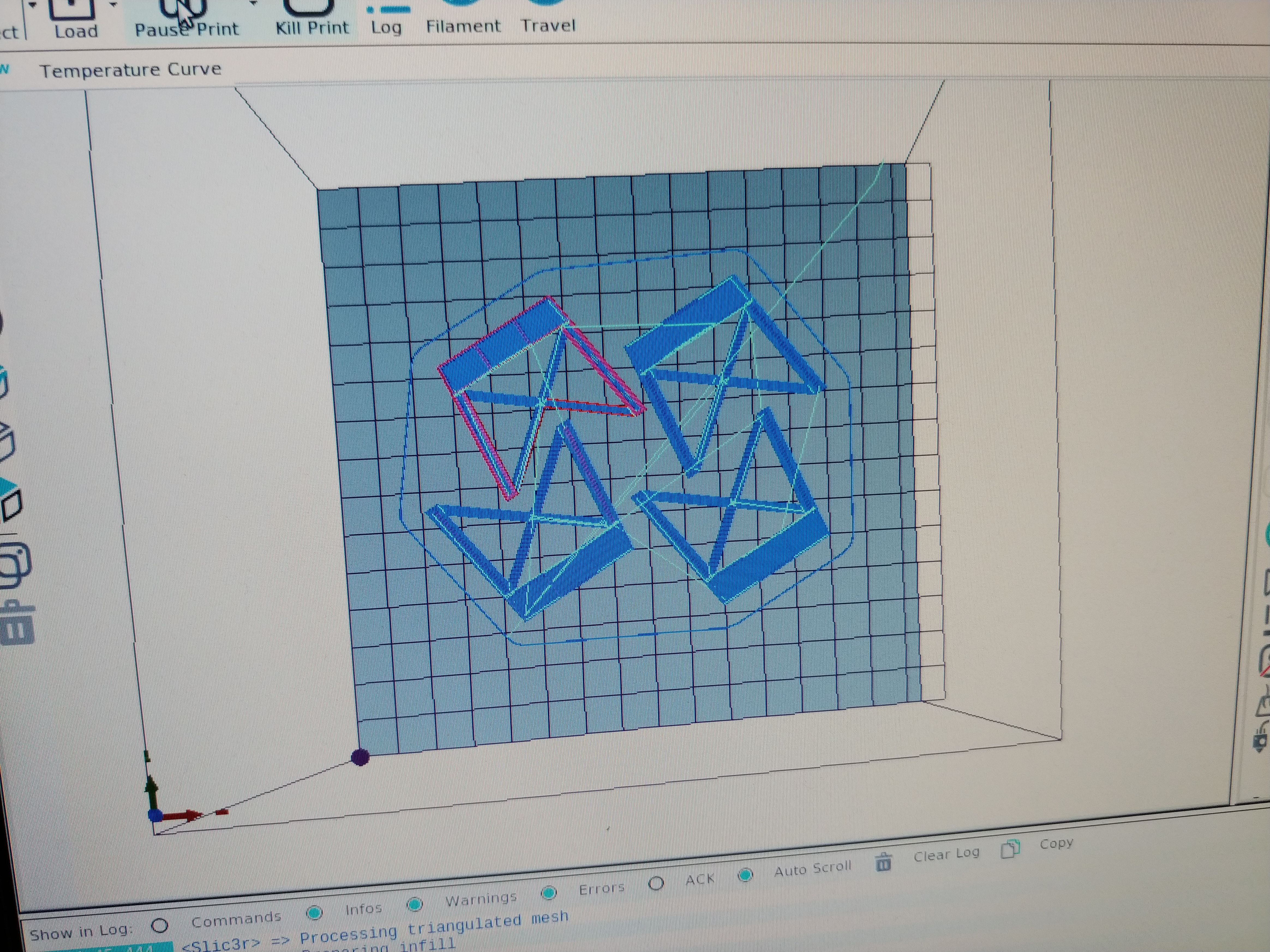Click the Clear Log trash icon

tap(883, 863)
